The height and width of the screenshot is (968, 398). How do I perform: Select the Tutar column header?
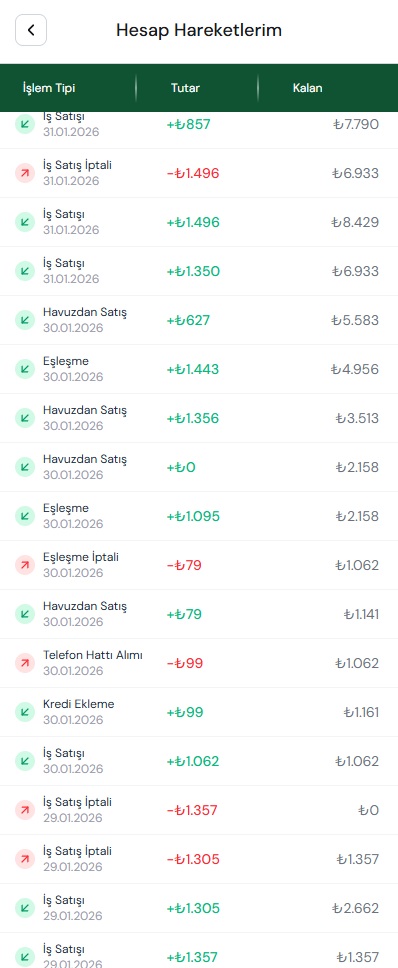(185, 88)
